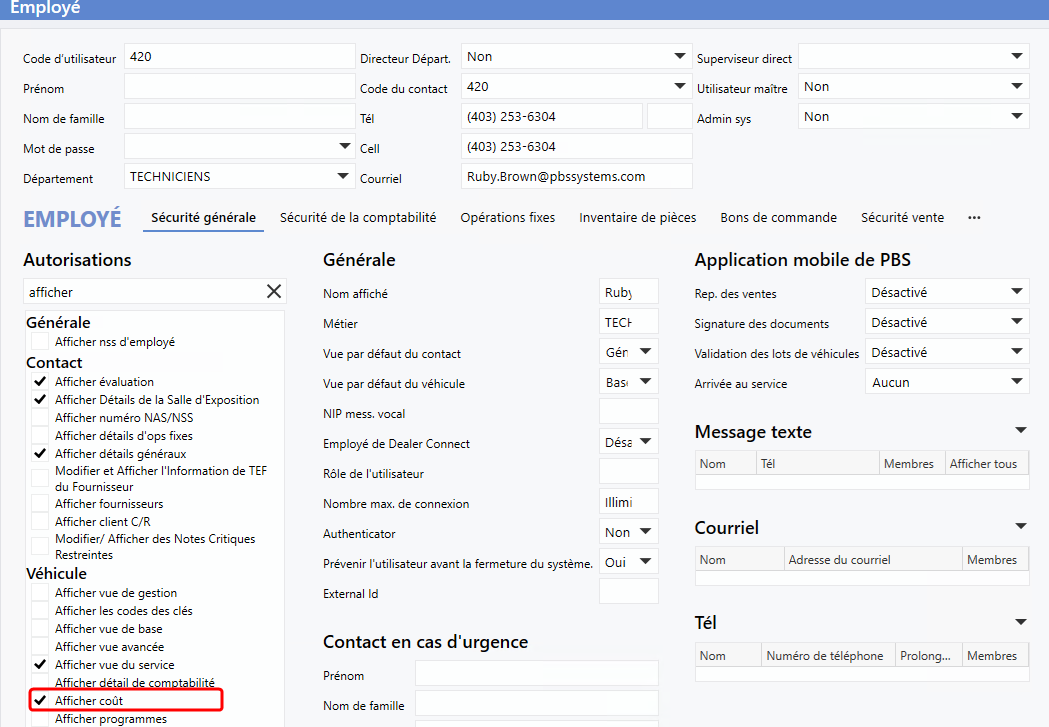Uncheck the Afficher coût permission
The height and width of the screenshot is (727, 1049).
pyautogui.click(x=40, y=701)
